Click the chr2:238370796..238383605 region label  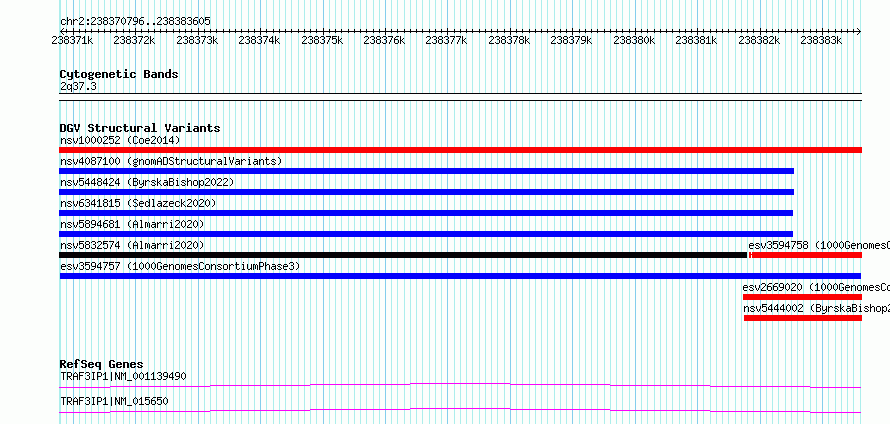pos(135,21)
